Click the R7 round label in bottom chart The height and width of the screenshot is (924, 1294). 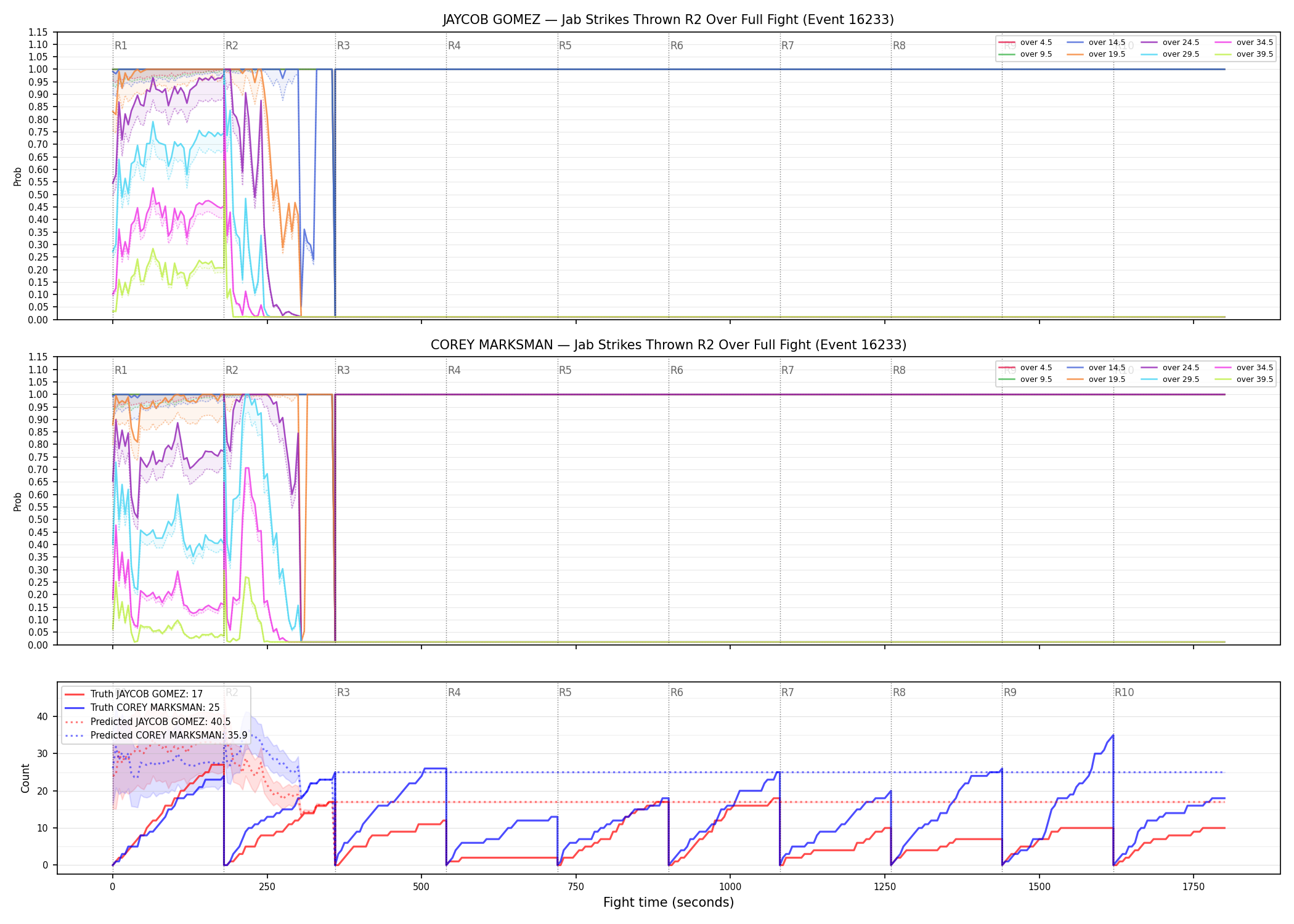point(787,692)
